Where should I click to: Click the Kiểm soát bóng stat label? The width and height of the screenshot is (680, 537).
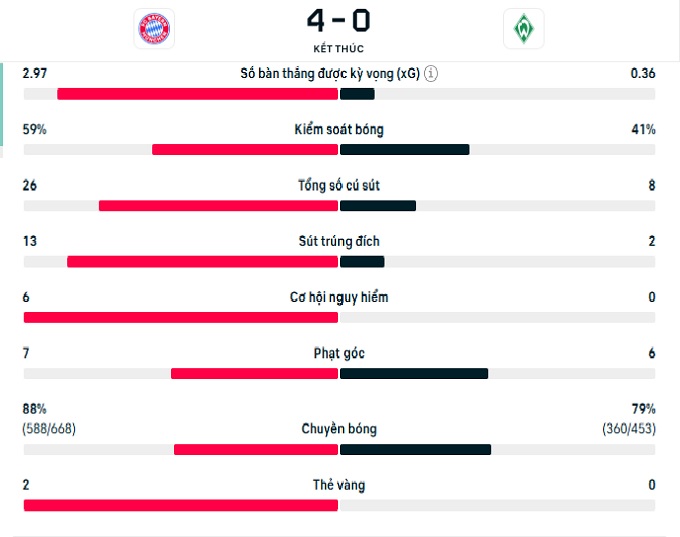pos(339,129)
